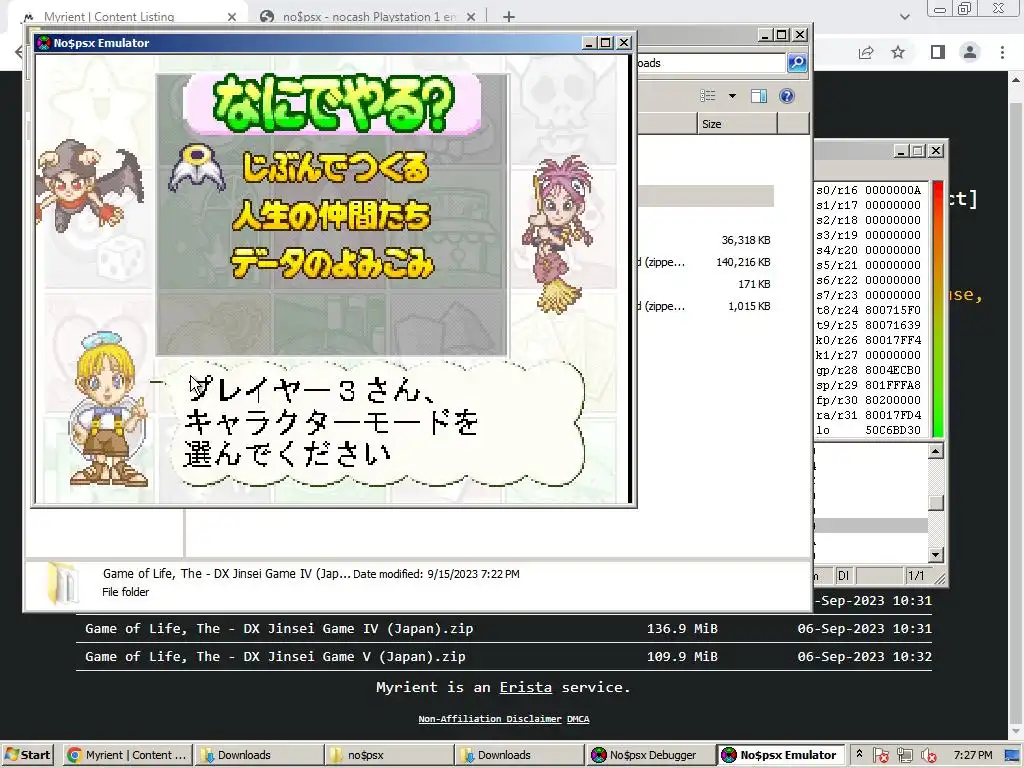Click the debugger's red-to-green load gauge bar
The image size is (1024, 768).
pos(938,309)
